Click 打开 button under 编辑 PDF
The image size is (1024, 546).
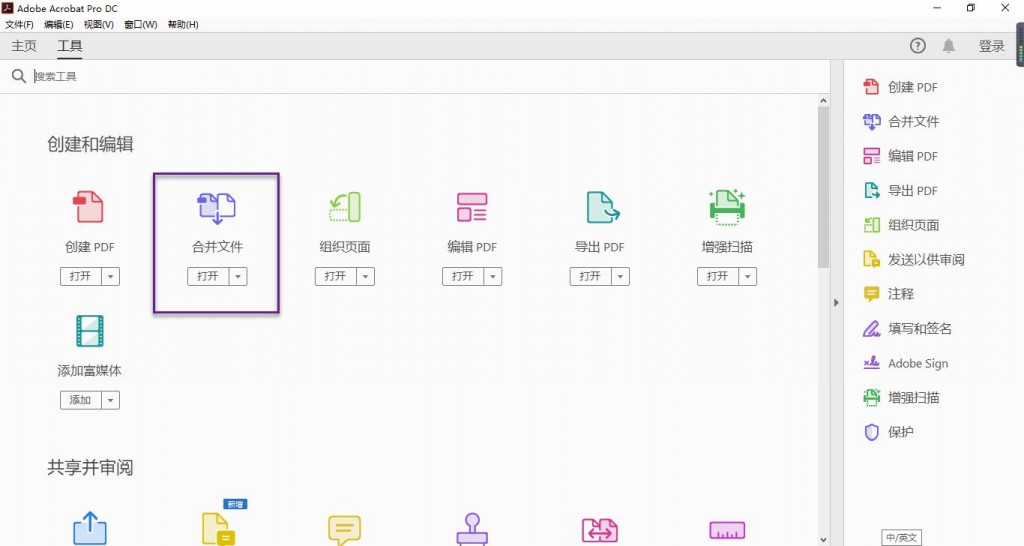pos(463,276)
